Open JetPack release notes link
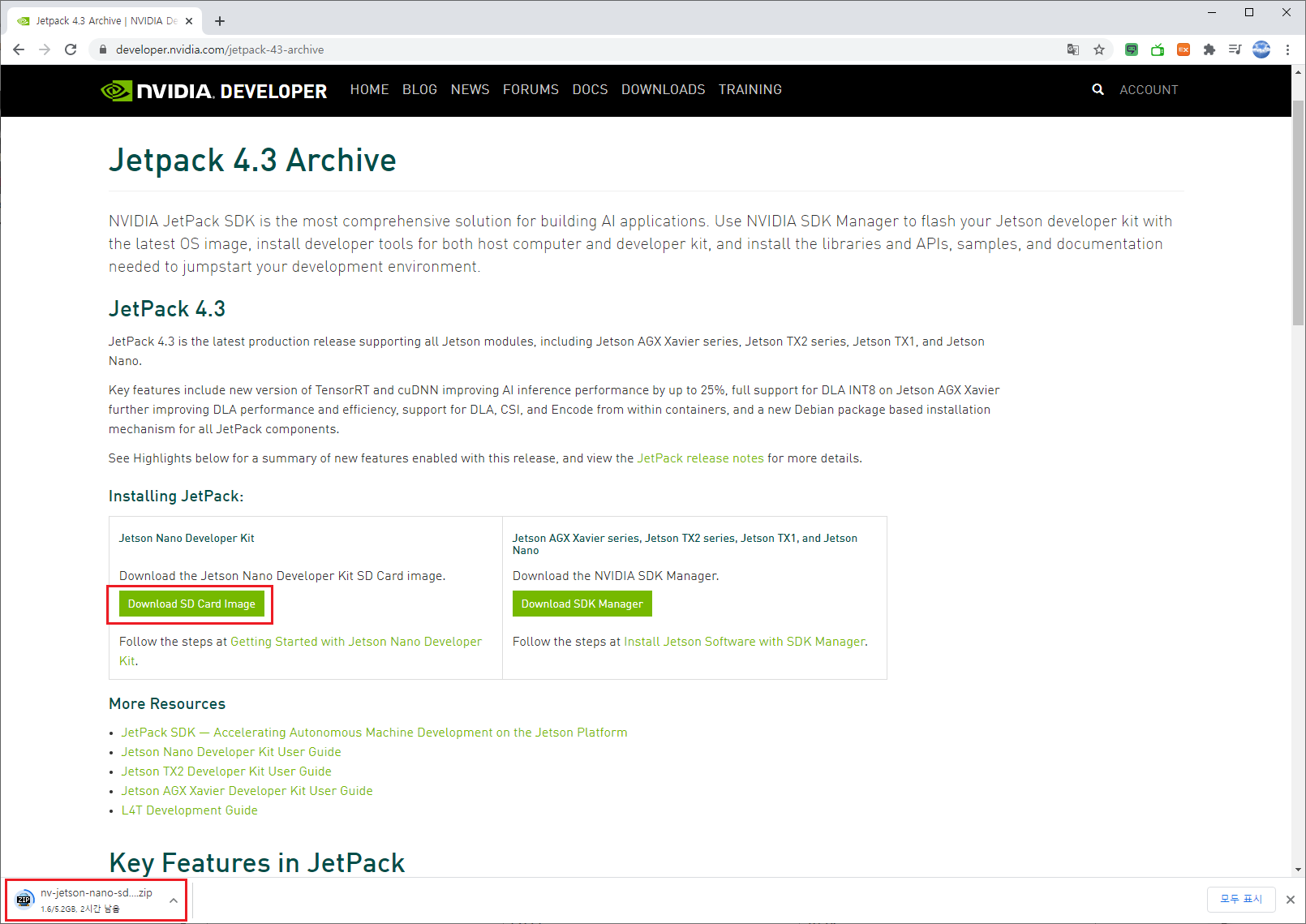The width and height of the screenshot is (1306, 924). pyautogui.click(x=700, y=458)
